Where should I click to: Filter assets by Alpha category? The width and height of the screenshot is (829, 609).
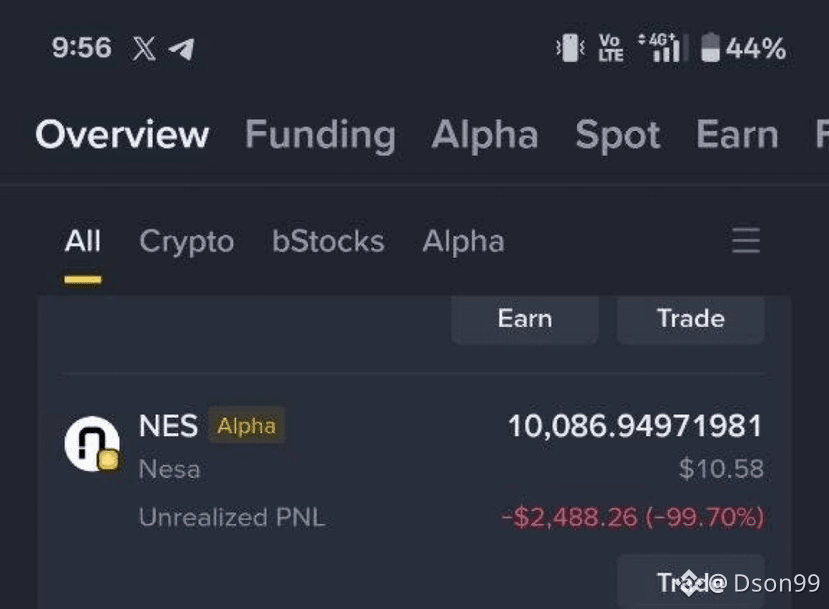pos(463,242)
